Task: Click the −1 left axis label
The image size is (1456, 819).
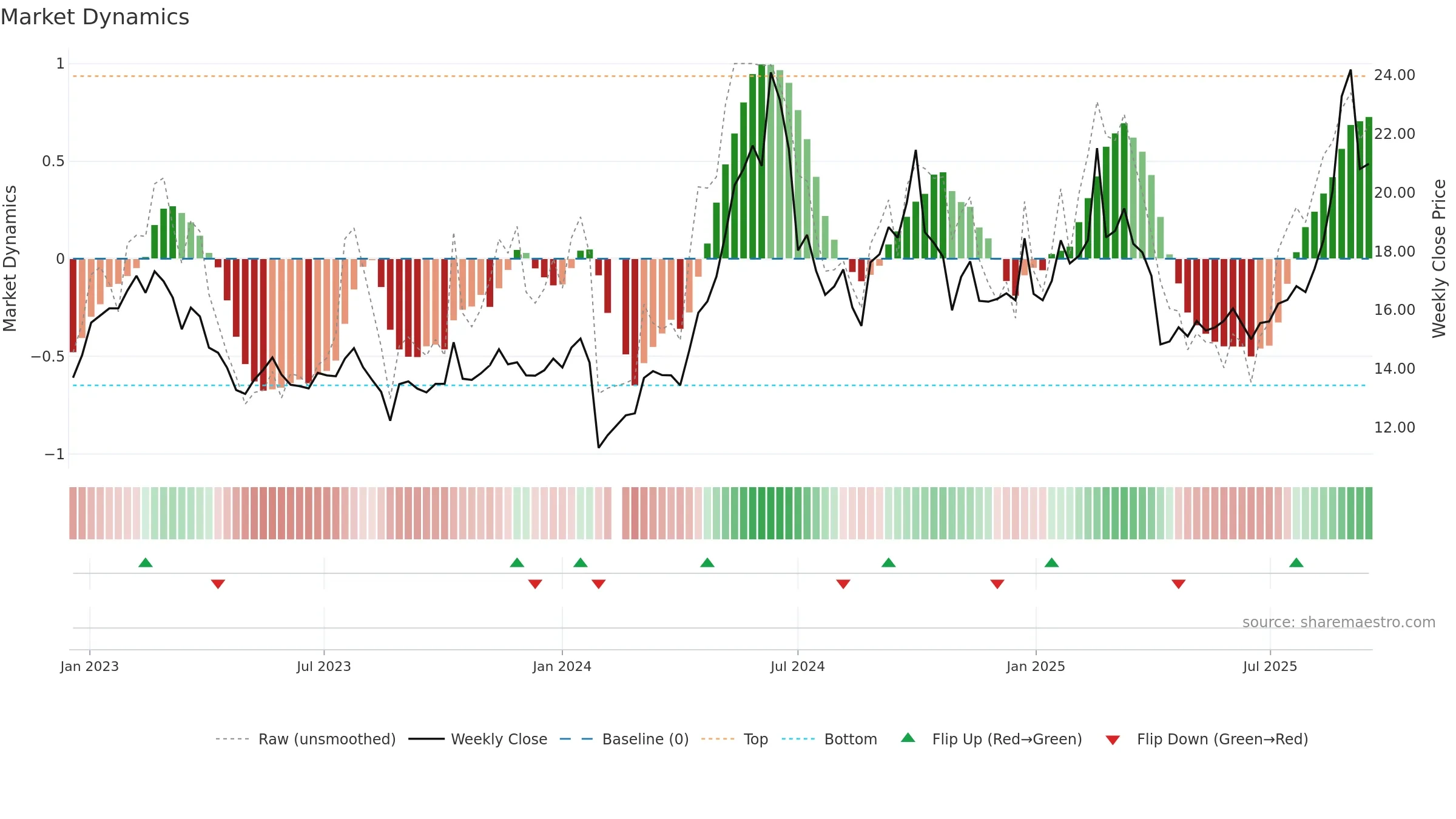Action: (54, 454)
